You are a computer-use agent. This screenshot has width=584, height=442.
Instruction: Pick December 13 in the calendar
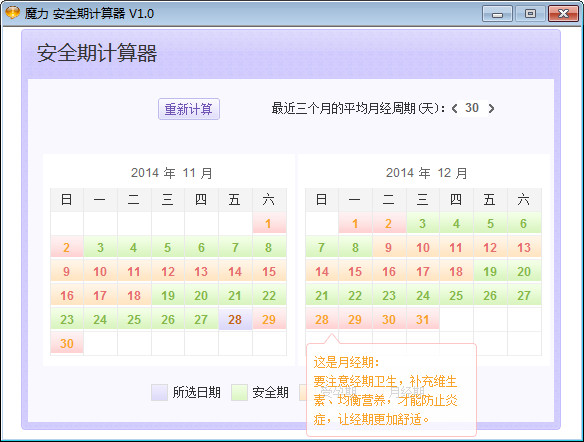524,247
